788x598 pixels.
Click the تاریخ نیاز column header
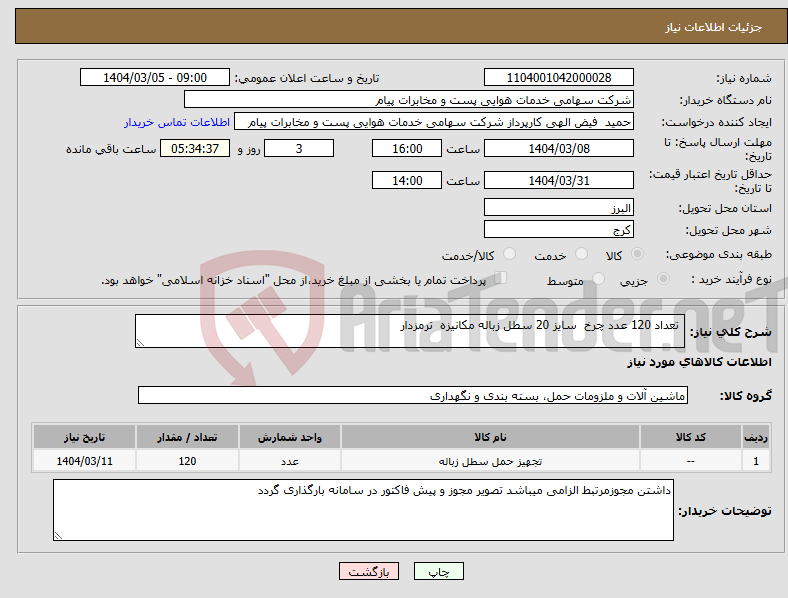84,437
